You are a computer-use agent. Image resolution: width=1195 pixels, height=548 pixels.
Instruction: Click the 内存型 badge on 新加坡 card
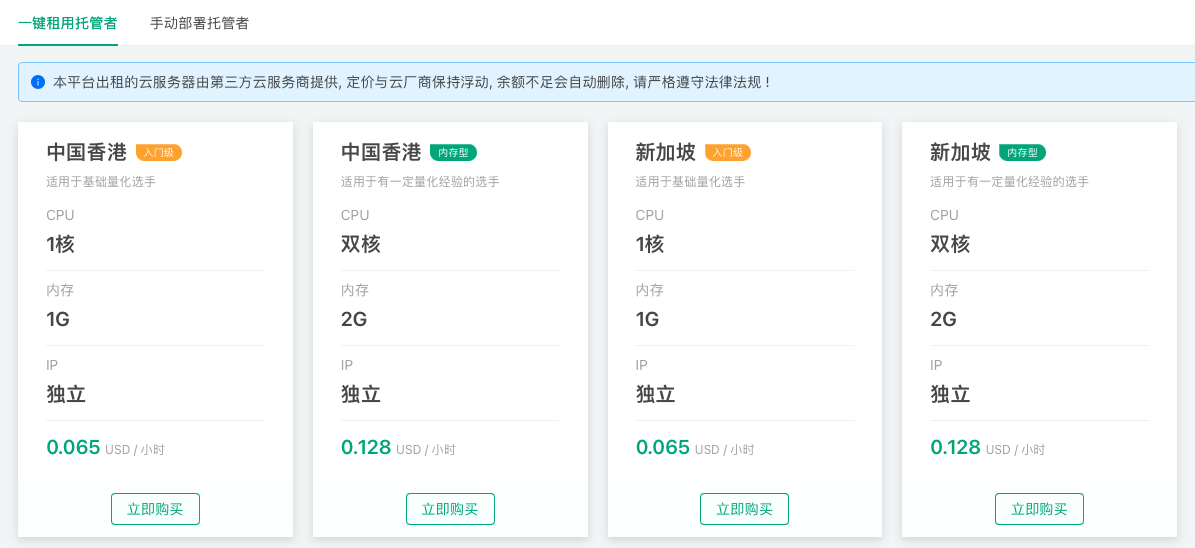click(x=1023, y=152)
